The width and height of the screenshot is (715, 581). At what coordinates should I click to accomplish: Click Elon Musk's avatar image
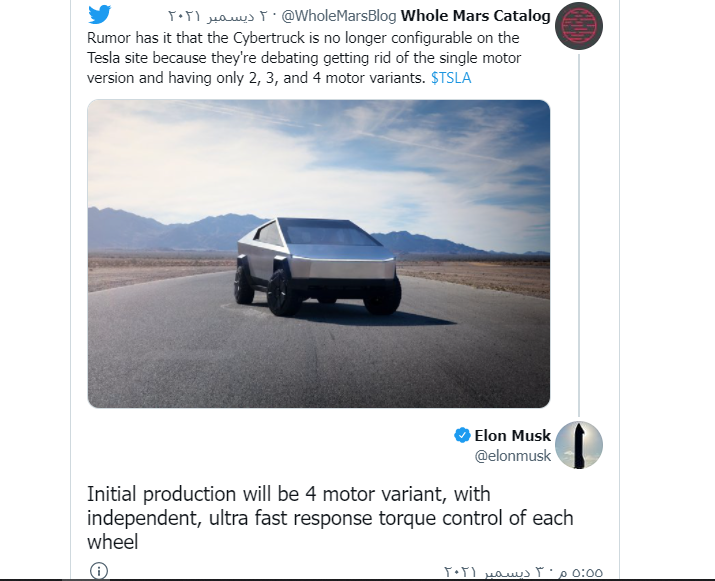point(578,445)
